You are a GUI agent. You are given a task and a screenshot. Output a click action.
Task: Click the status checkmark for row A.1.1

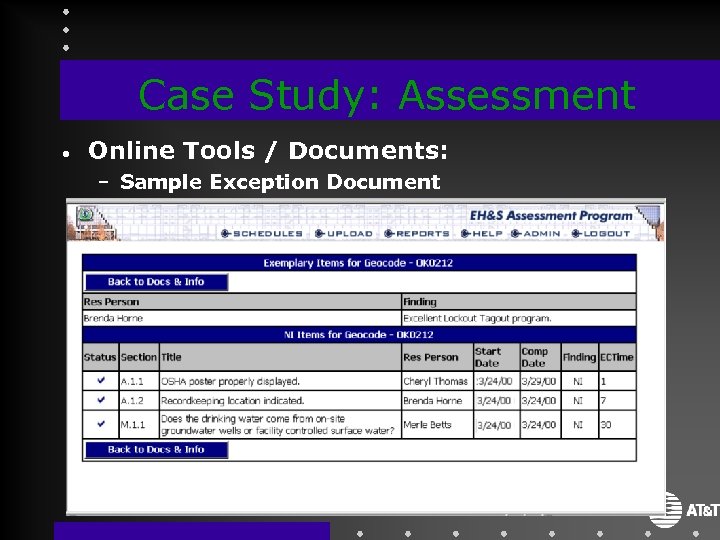[101, 380]
